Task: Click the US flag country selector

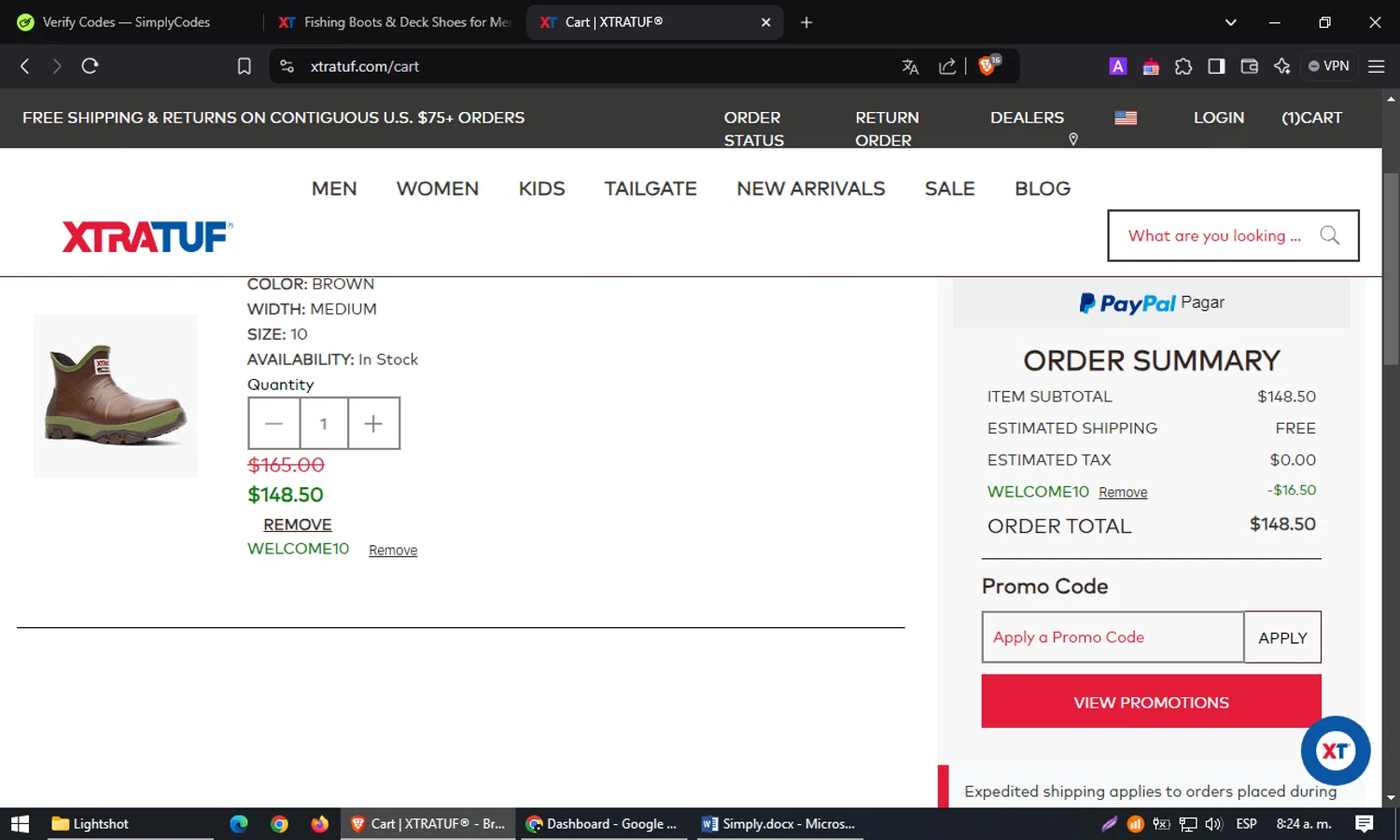Action: point(1126,118)
